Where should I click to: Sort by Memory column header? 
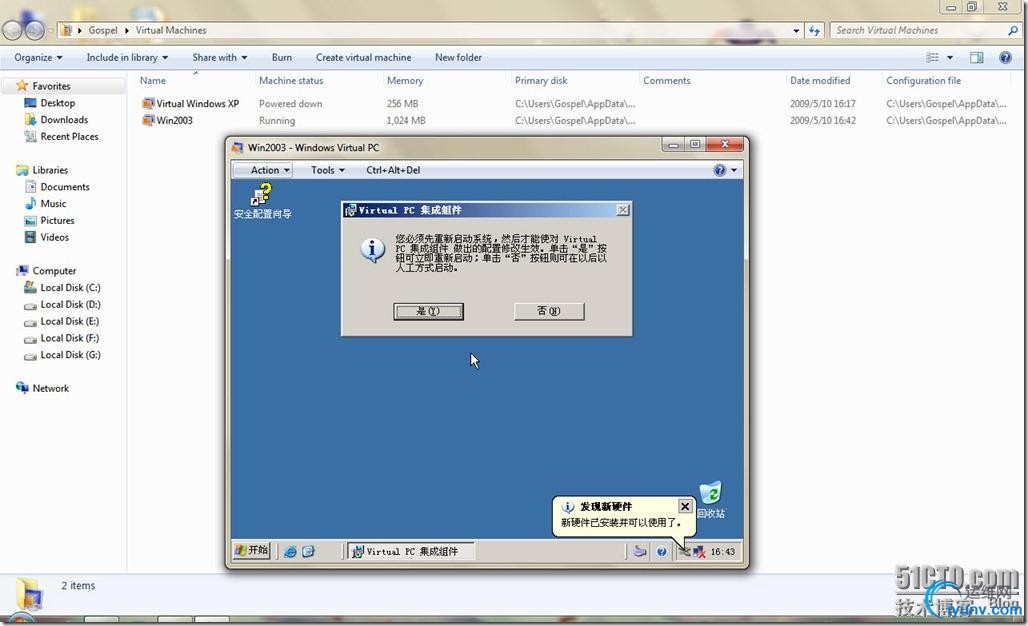click(405, 81)
